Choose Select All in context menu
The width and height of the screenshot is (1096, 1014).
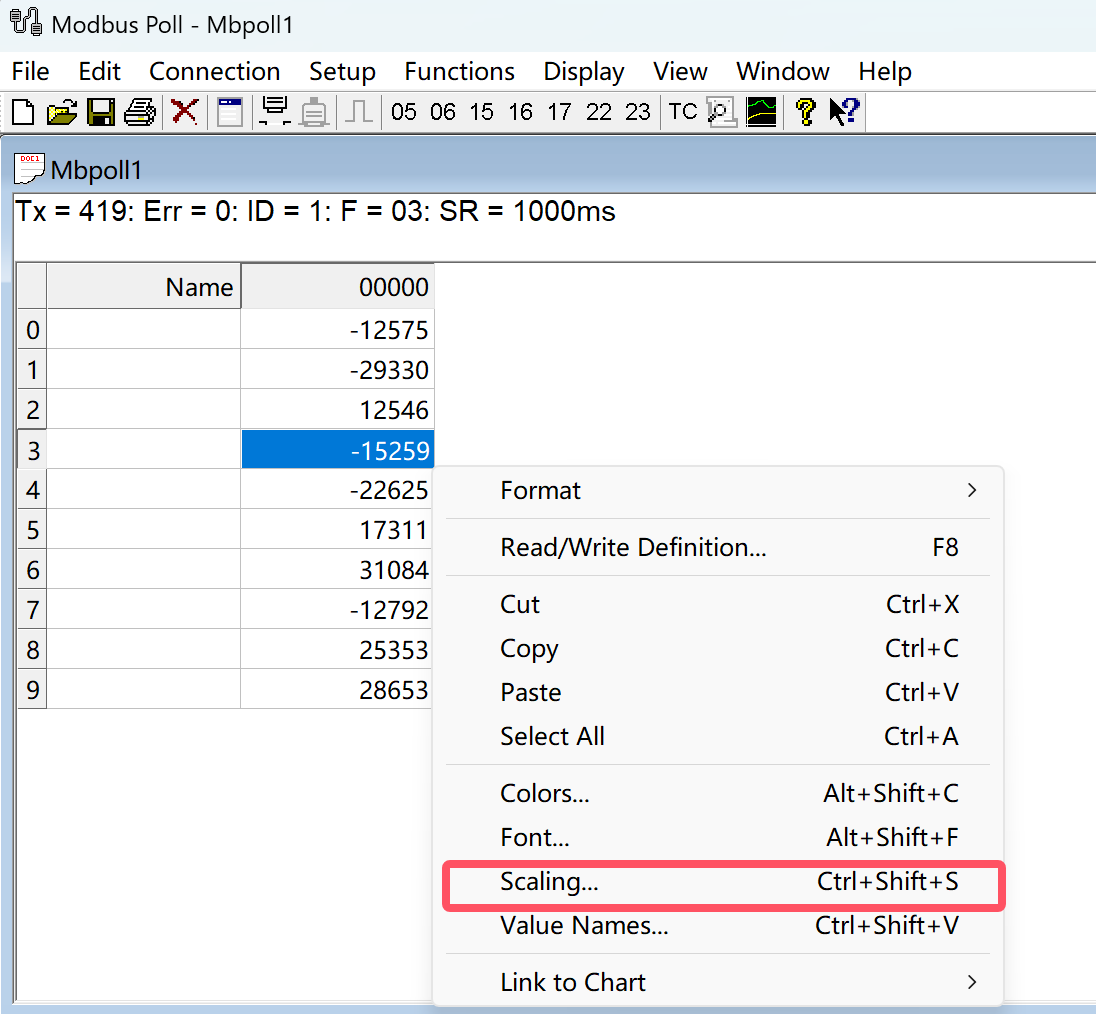tap(718, 737)
